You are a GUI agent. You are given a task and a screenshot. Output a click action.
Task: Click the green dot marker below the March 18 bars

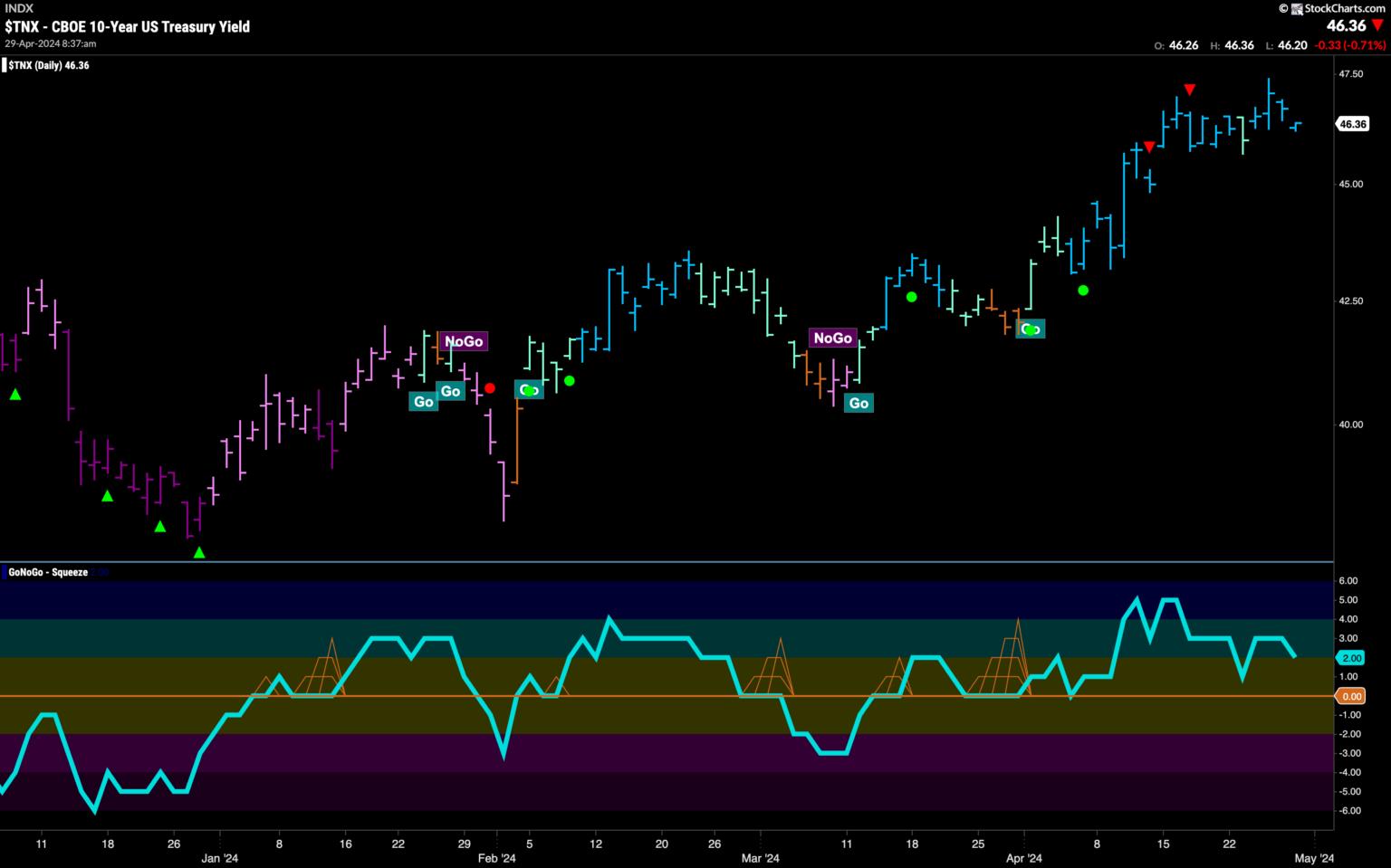click(x=912, y=297)
